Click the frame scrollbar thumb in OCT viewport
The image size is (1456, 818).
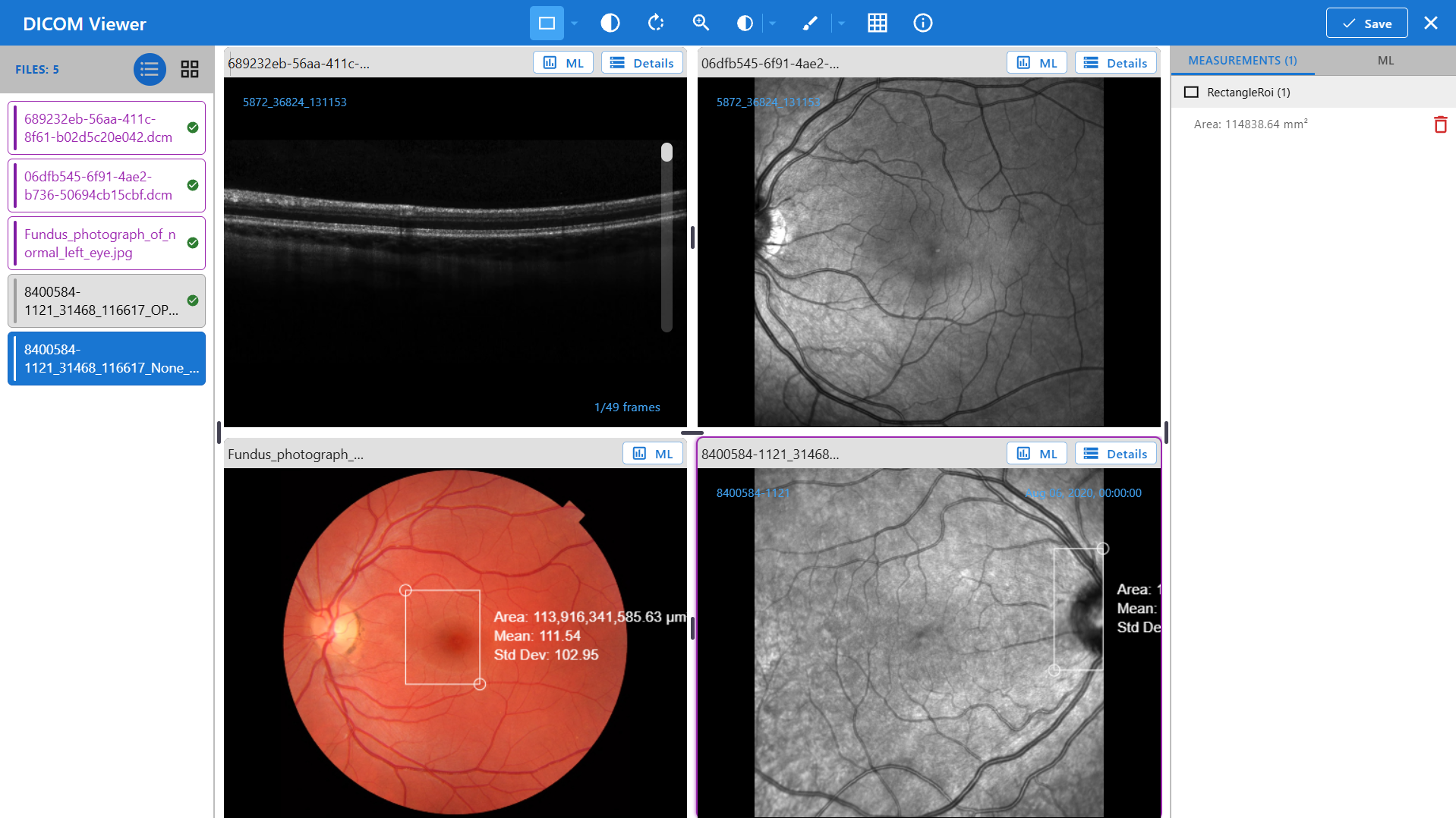point(667,153)
